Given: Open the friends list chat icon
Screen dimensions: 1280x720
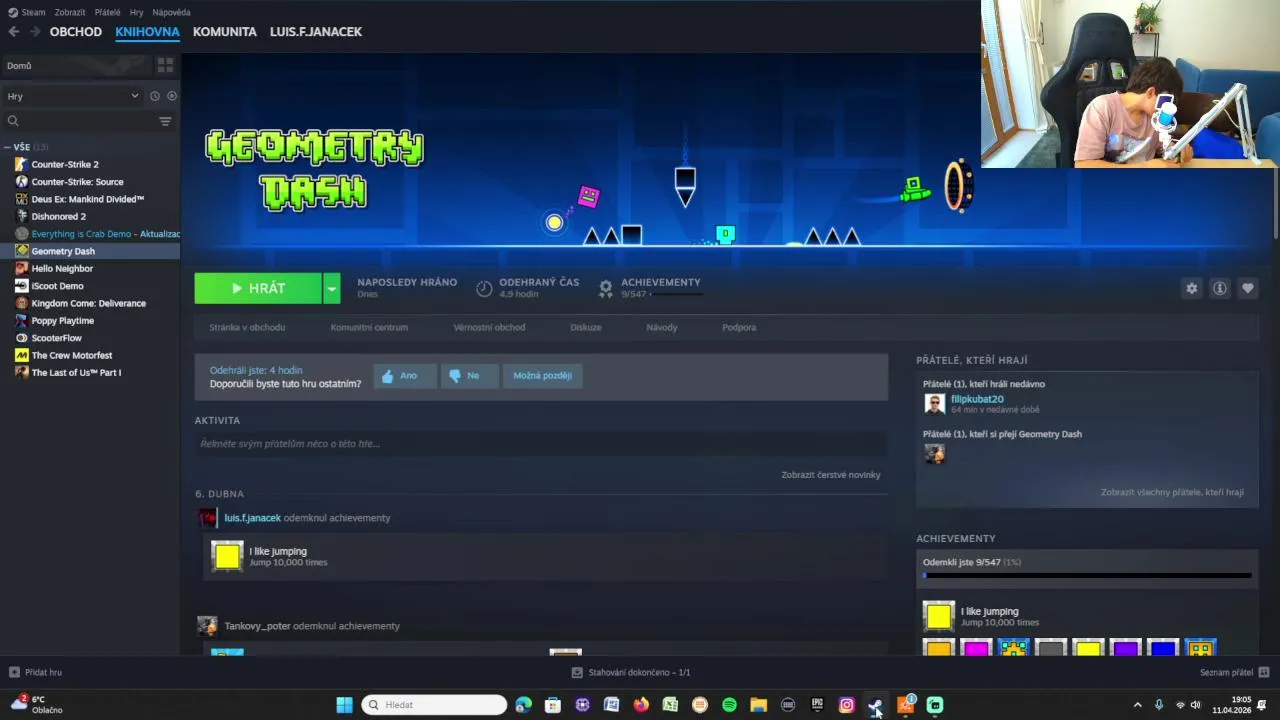Looking at the screenshot, I should coord(1264,672).
